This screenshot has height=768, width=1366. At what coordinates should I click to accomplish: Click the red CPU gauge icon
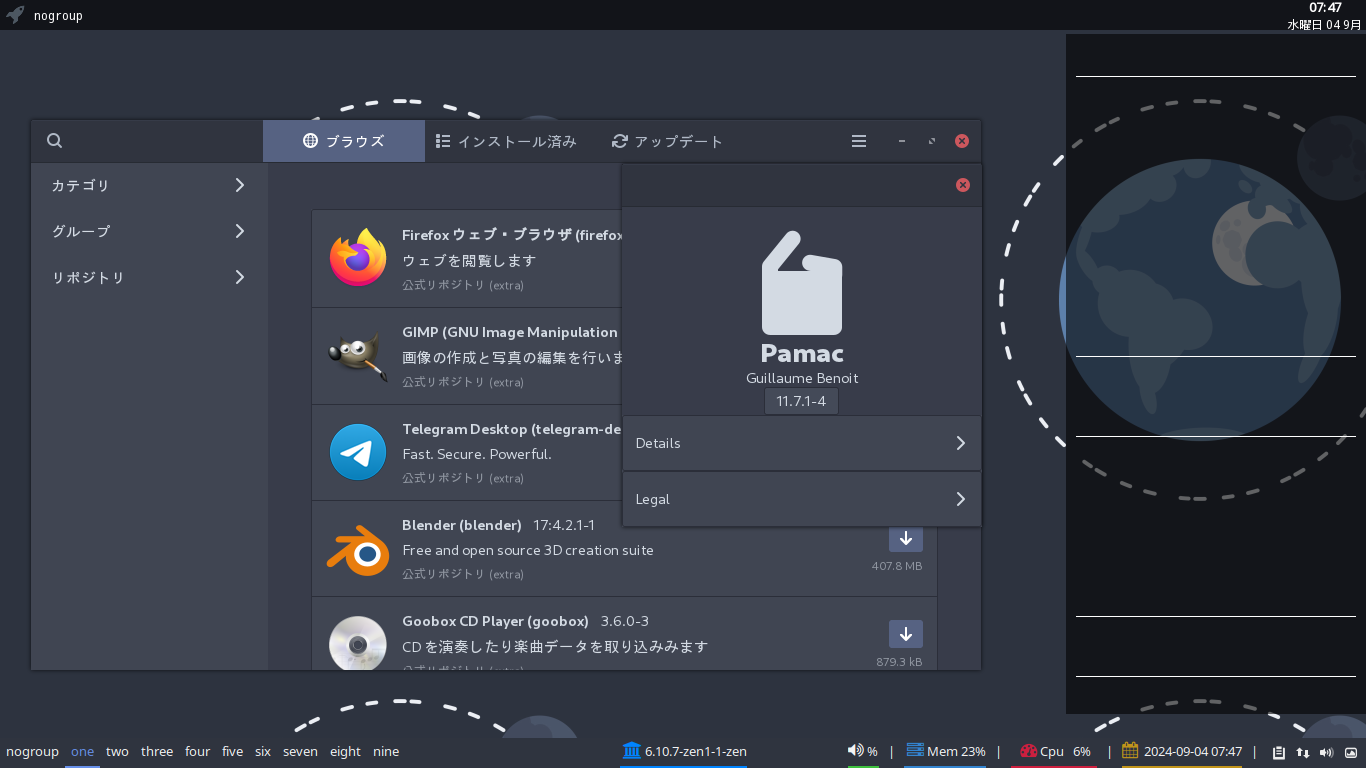[x=1028, y=751]
